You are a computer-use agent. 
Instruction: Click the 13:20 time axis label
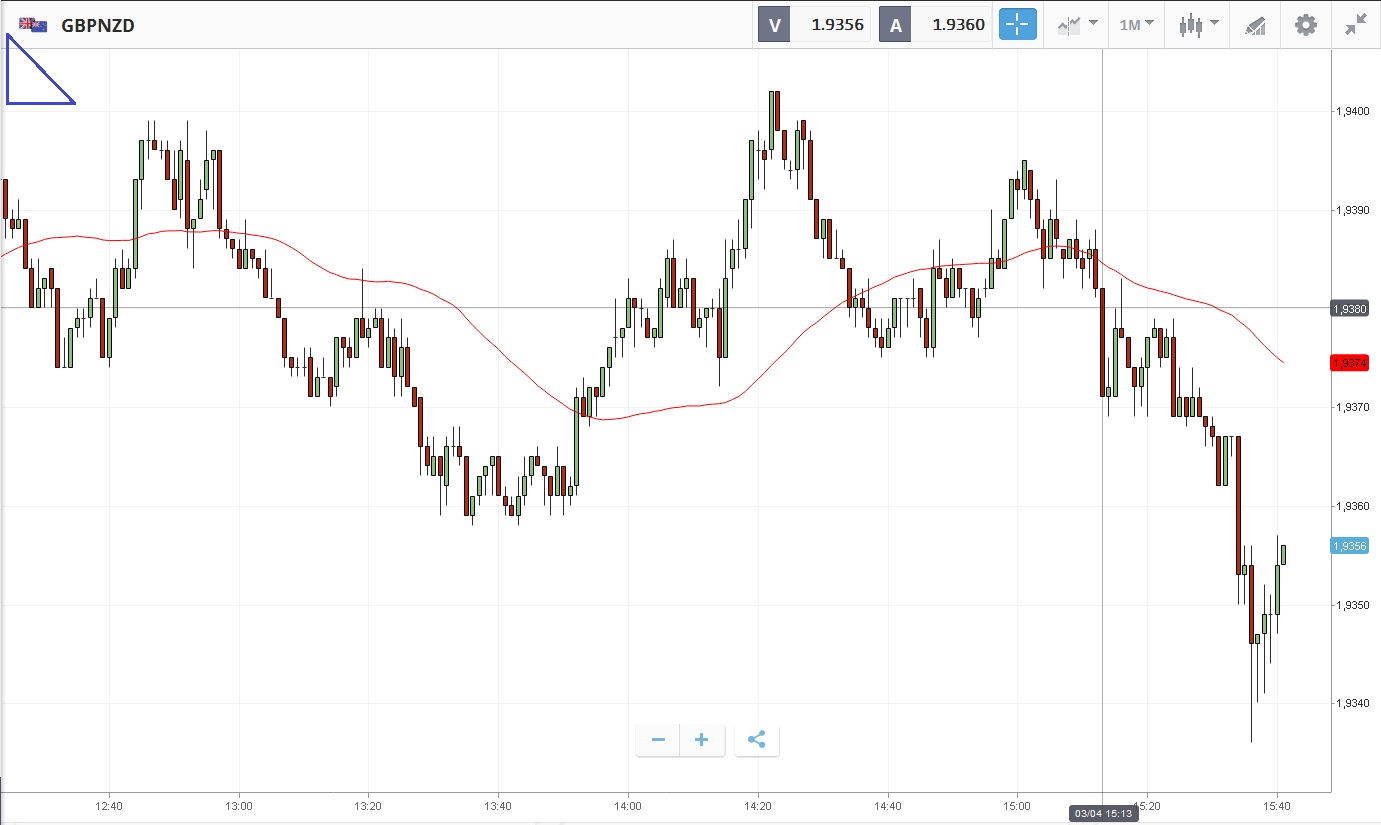[x=368, y=806]
